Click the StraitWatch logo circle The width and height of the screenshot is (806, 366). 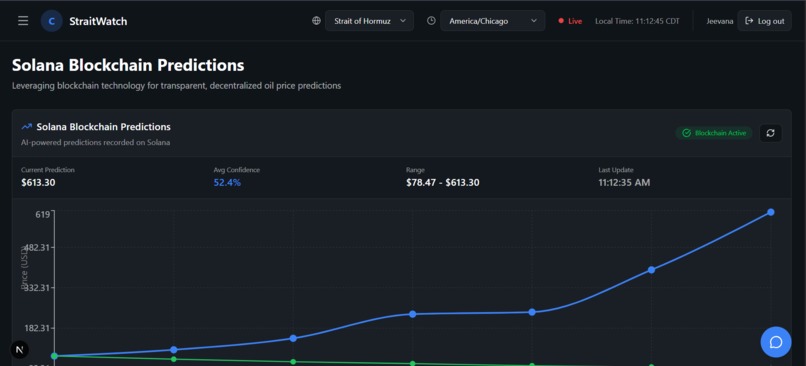(x=51, y=21)
